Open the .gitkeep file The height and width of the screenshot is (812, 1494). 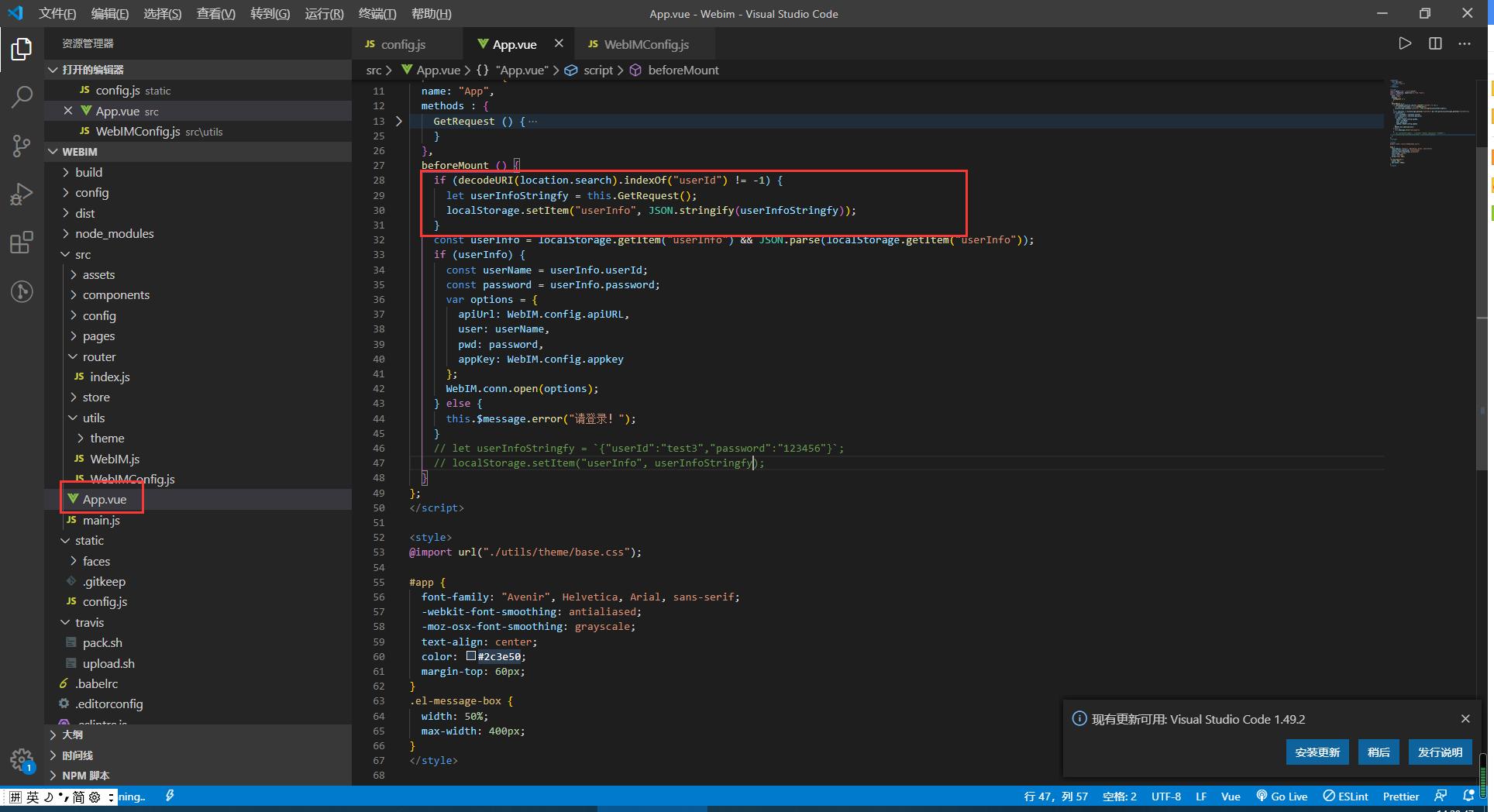[104, 581]
